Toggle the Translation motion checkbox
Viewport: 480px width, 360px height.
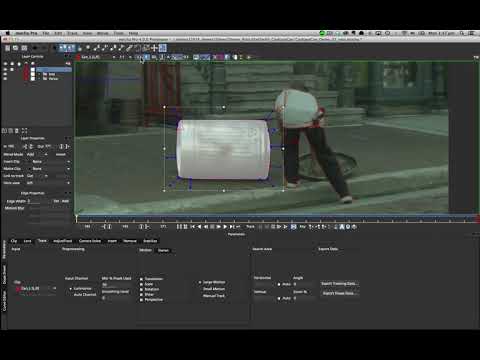(x=141, y=279)
